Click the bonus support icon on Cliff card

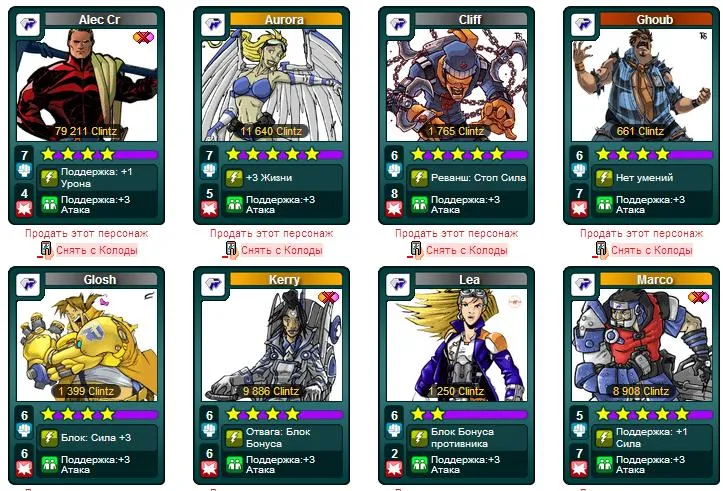[x=419, y=205]
